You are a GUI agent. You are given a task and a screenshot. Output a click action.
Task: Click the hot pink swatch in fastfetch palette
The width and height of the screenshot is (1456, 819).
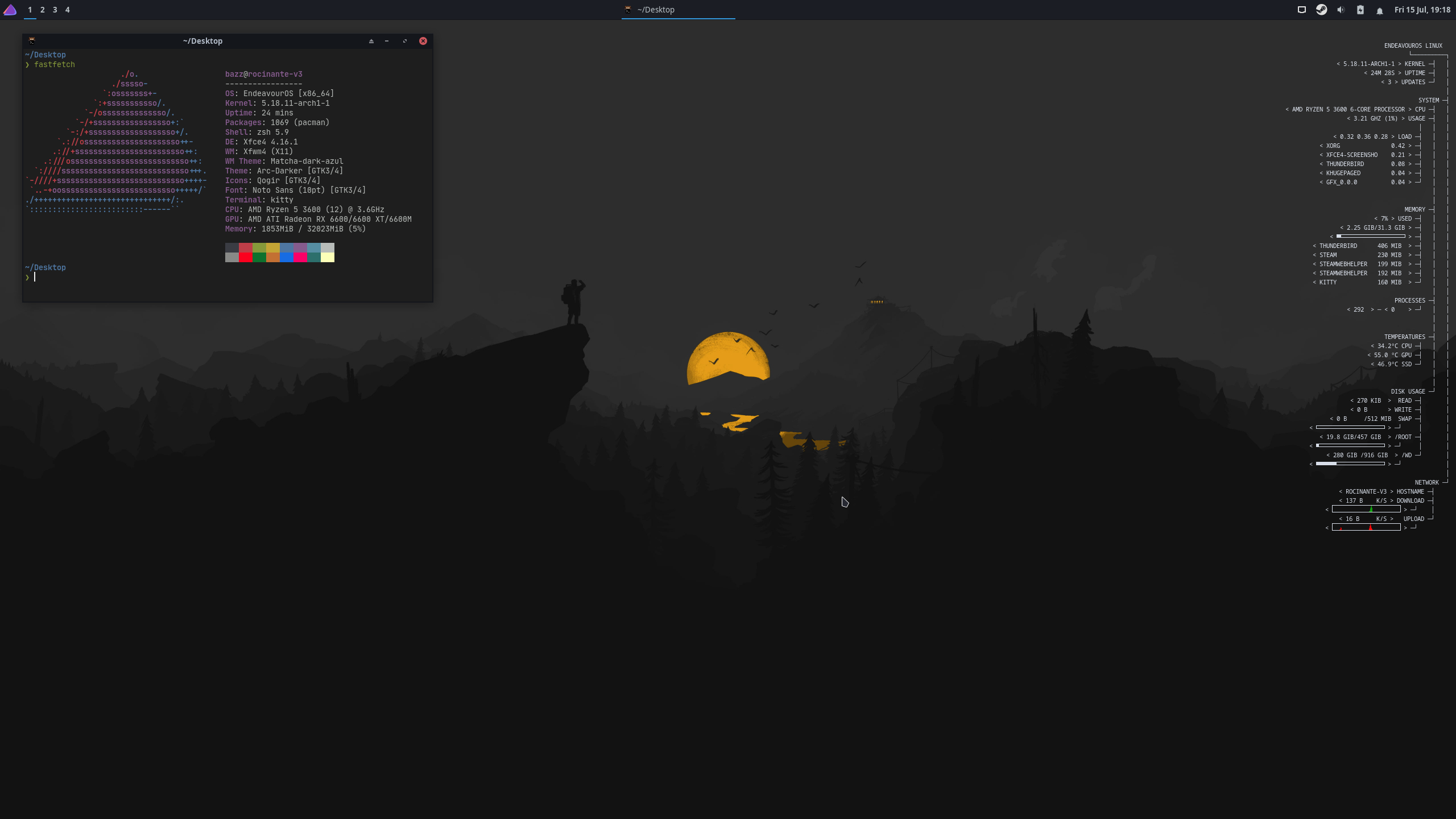click(x=300, y=258)
